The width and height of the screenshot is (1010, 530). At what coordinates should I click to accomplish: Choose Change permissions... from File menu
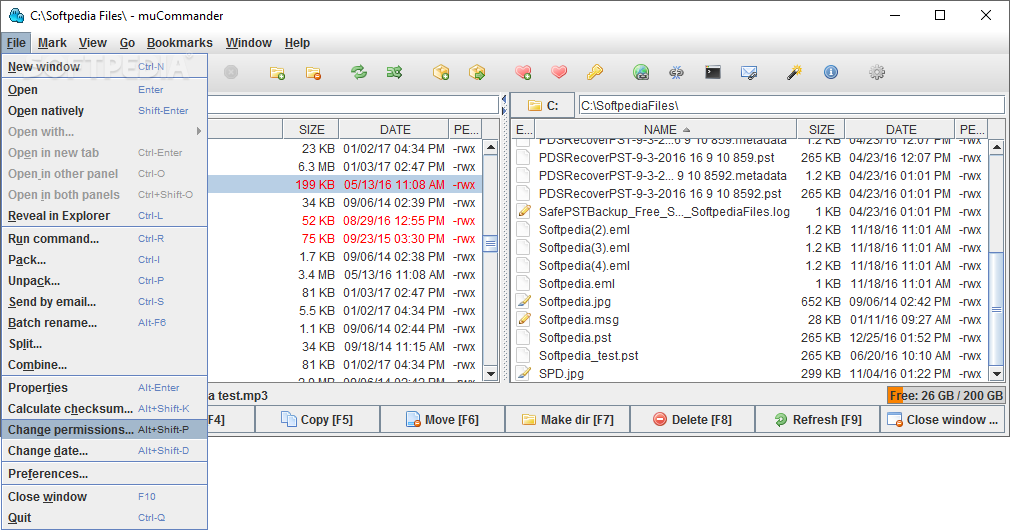pyautogui.click(x=104, y=430)
